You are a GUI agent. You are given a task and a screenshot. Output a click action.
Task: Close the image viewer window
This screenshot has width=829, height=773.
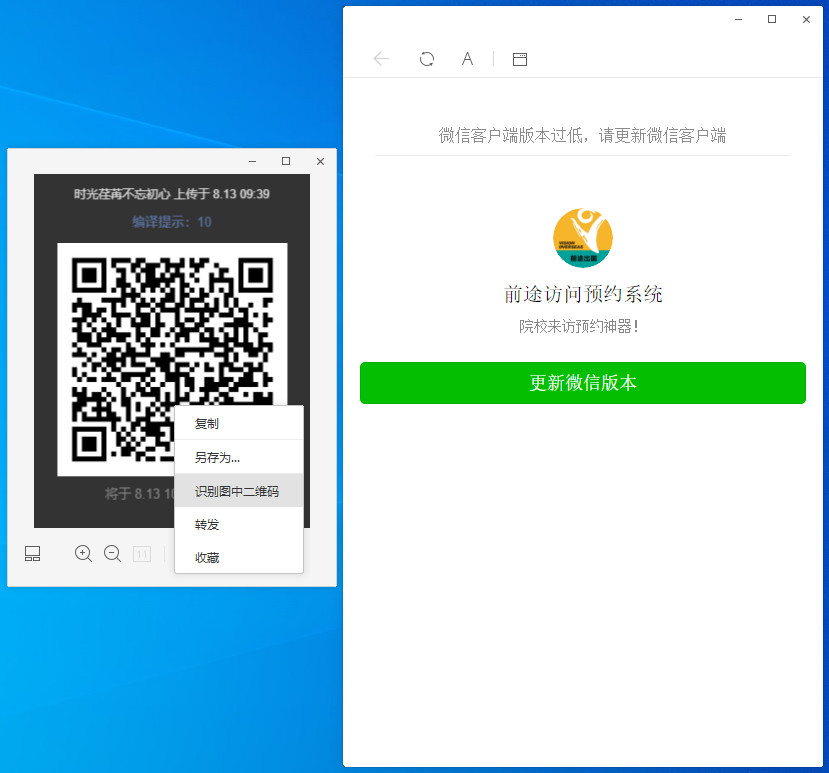(320, 161)
